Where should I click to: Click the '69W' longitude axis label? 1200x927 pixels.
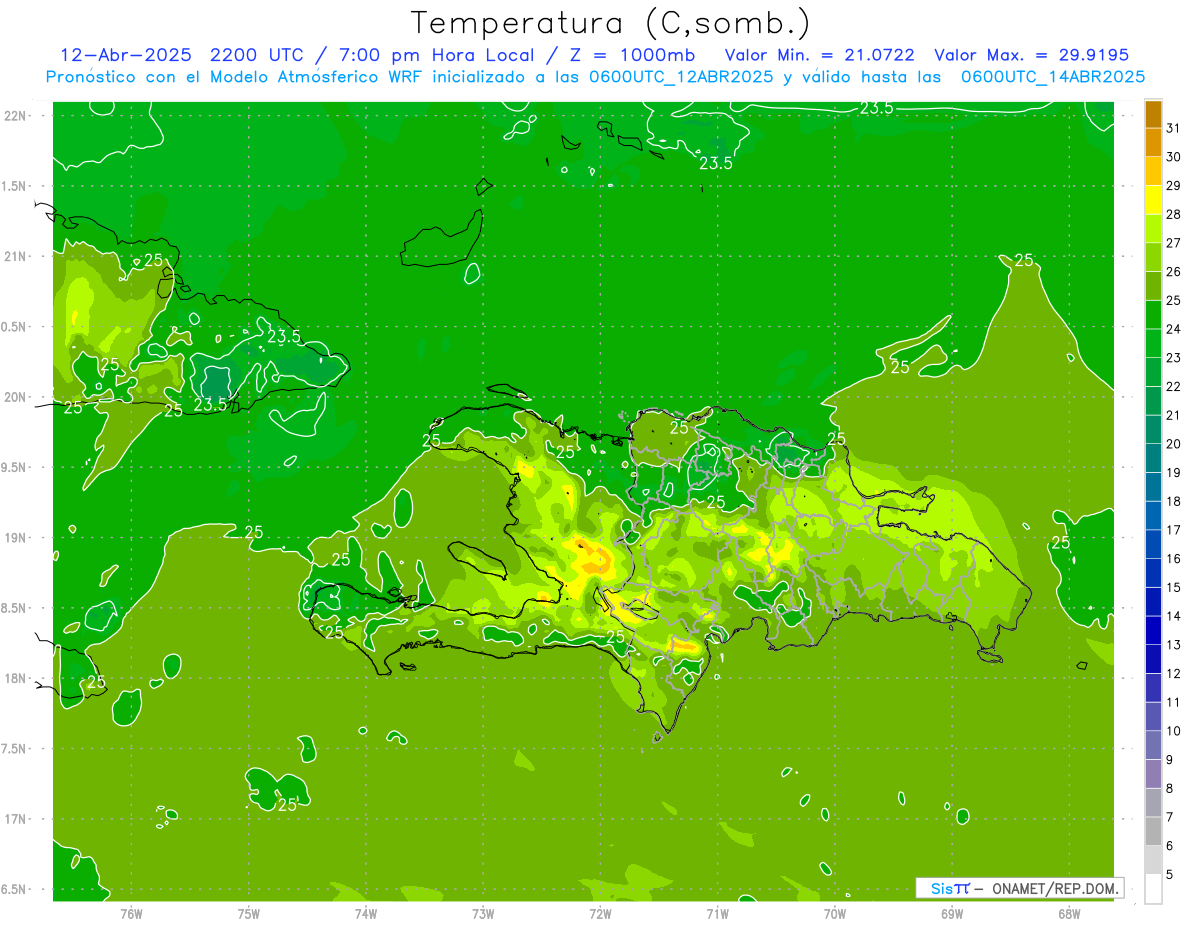point(952,914)
